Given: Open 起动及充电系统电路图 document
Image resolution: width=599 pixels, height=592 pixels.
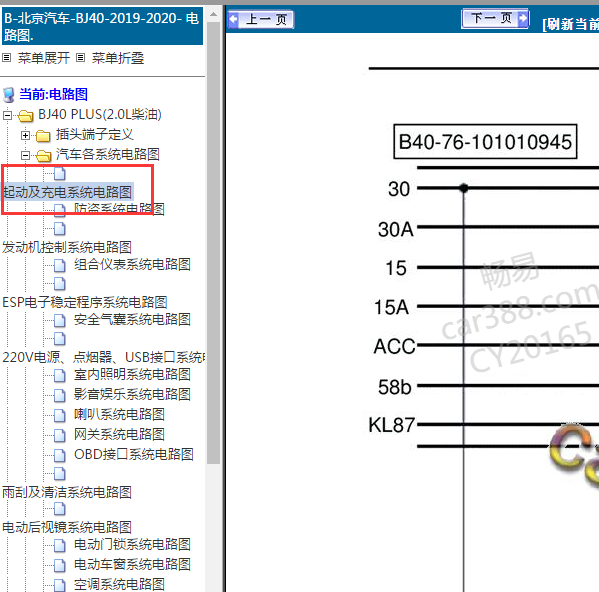Looking at the screenshot, I should pyautogui.click(x=68, y=192).
